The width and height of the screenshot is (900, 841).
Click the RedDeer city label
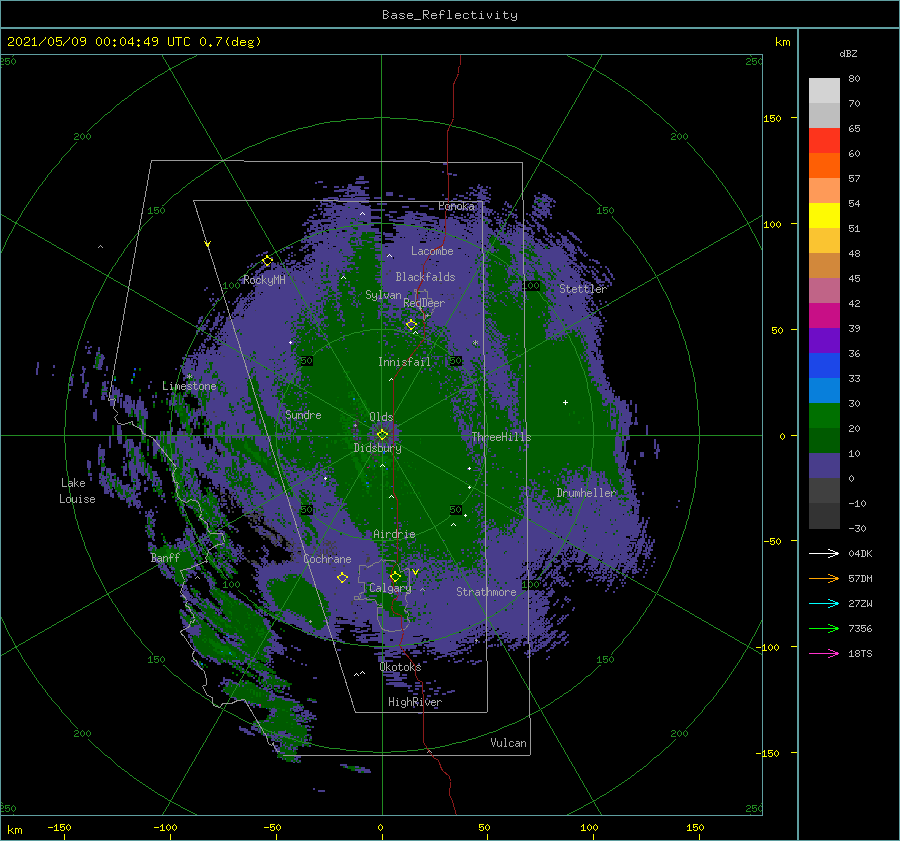424,303
